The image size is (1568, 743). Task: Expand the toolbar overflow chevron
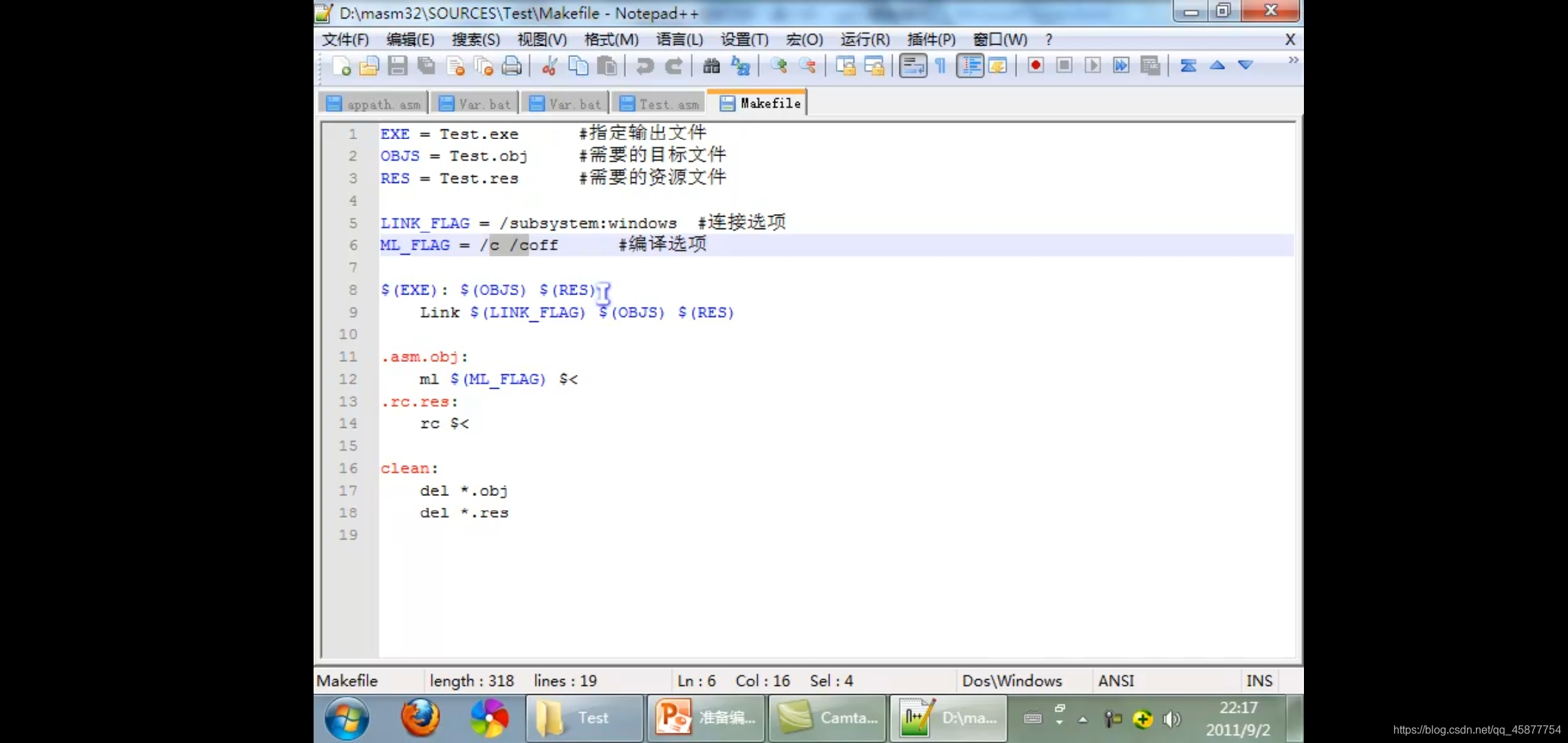coord(1293,61)
